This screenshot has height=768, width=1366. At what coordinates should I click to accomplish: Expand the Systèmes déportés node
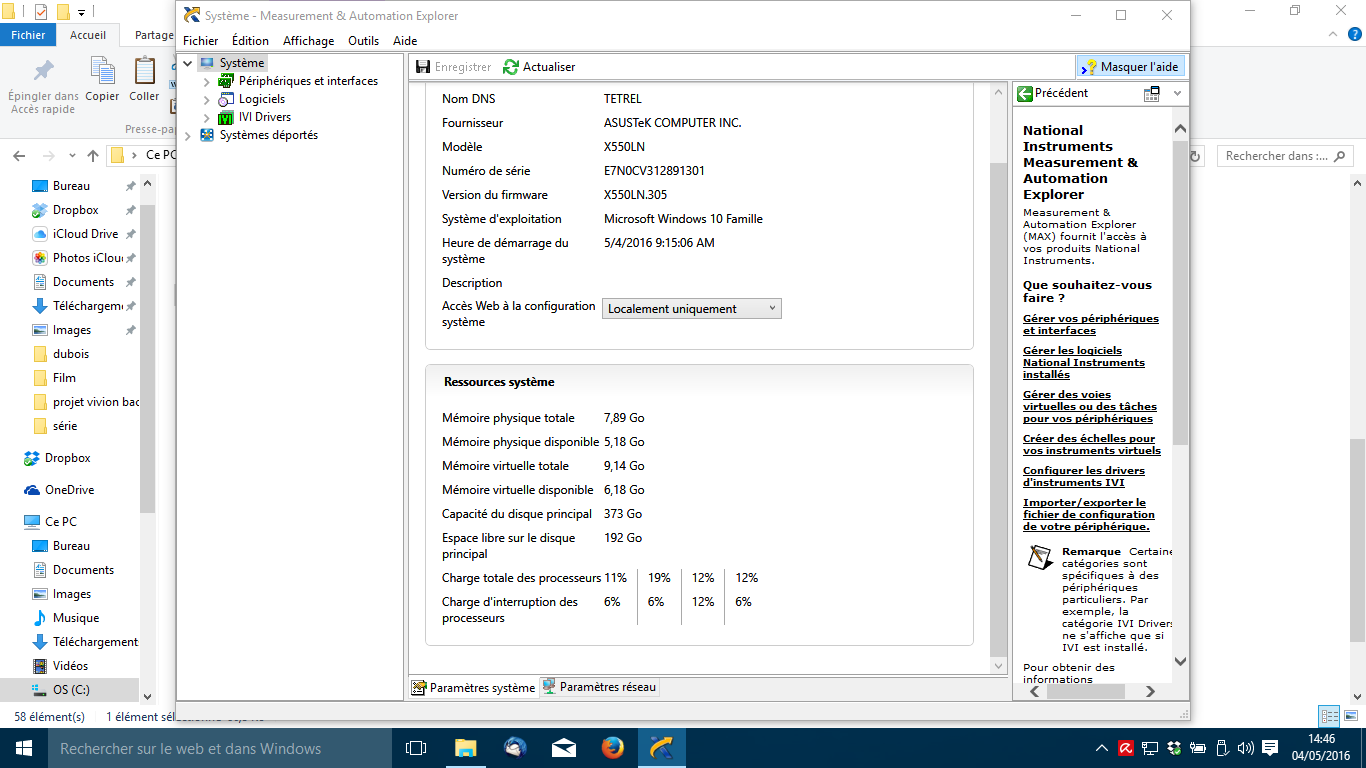(x=187, y=136)
